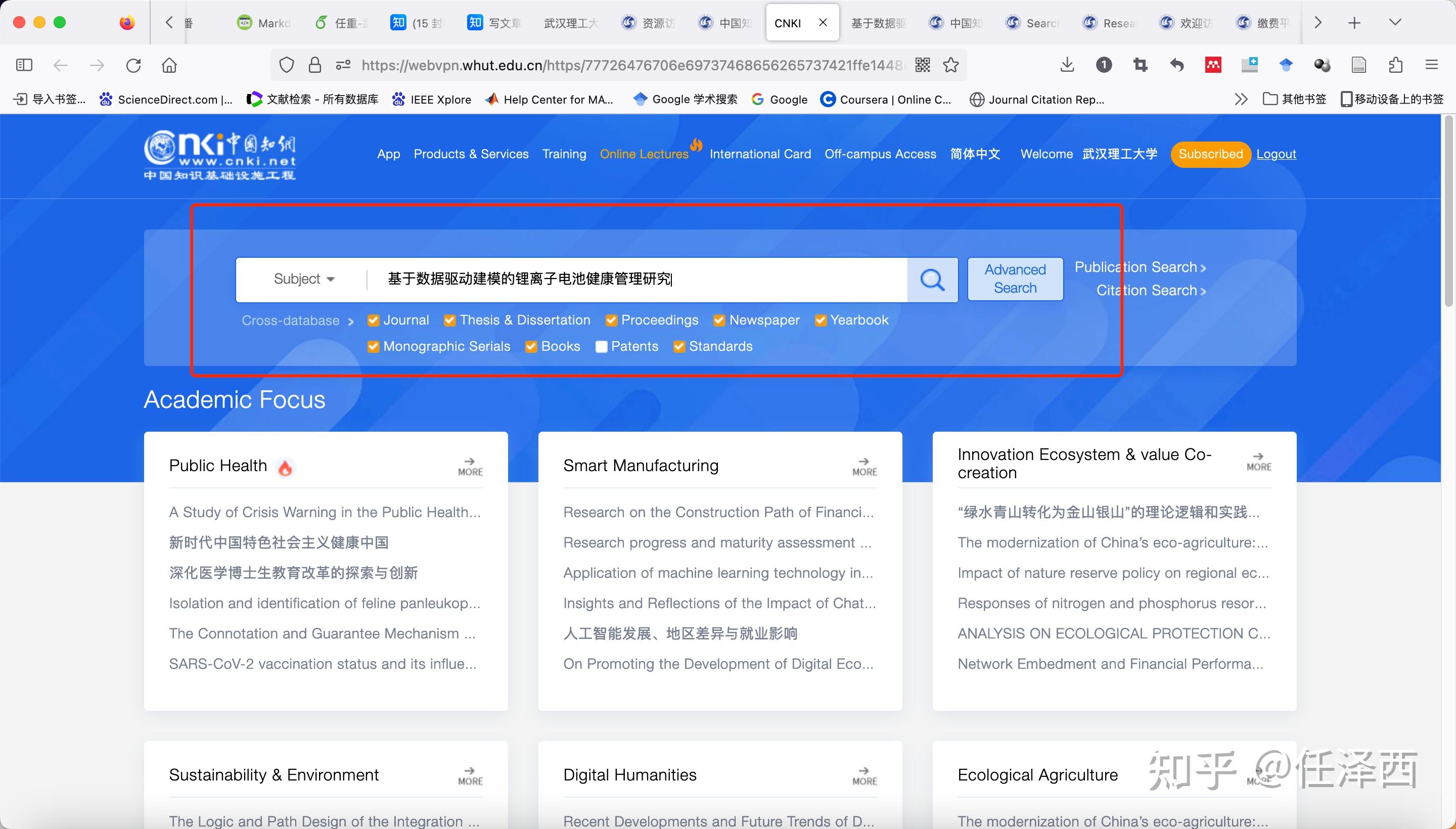Open Citation Search link

point(1151,290)
